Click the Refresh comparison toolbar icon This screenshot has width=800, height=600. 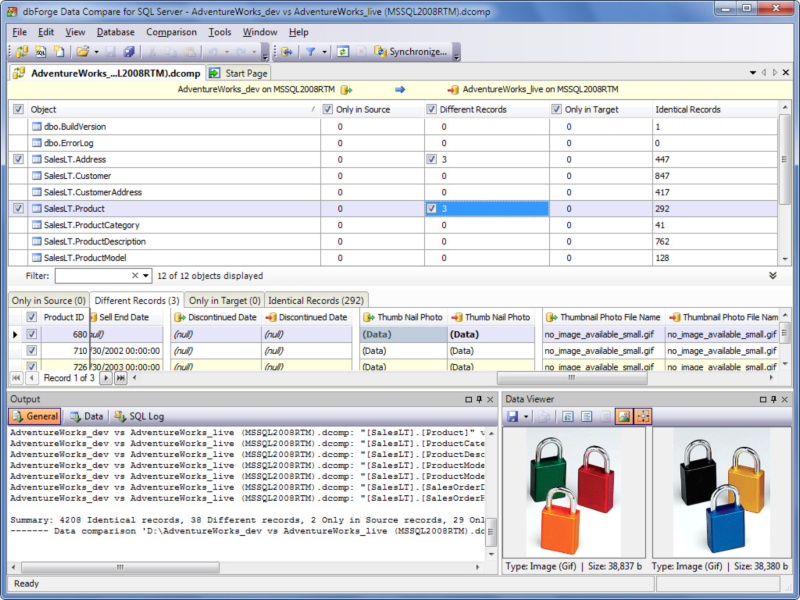point(343,52)
